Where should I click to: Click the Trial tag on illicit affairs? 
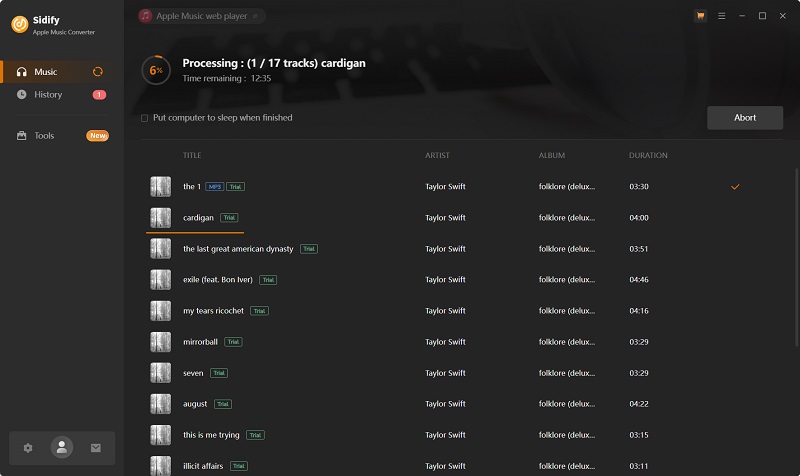(239, 466)
